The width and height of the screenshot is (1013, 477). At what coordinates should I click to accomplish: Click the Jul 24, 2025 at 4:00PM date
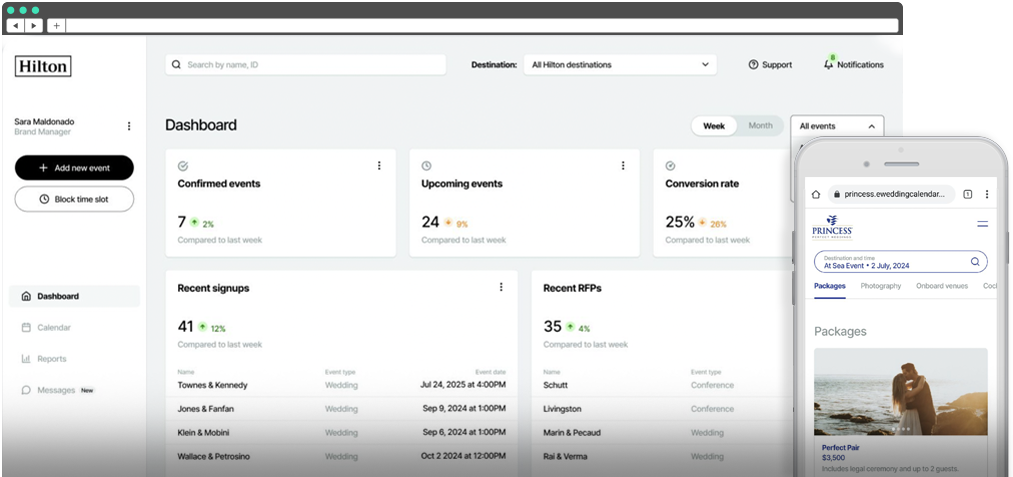tap(463, 385)
